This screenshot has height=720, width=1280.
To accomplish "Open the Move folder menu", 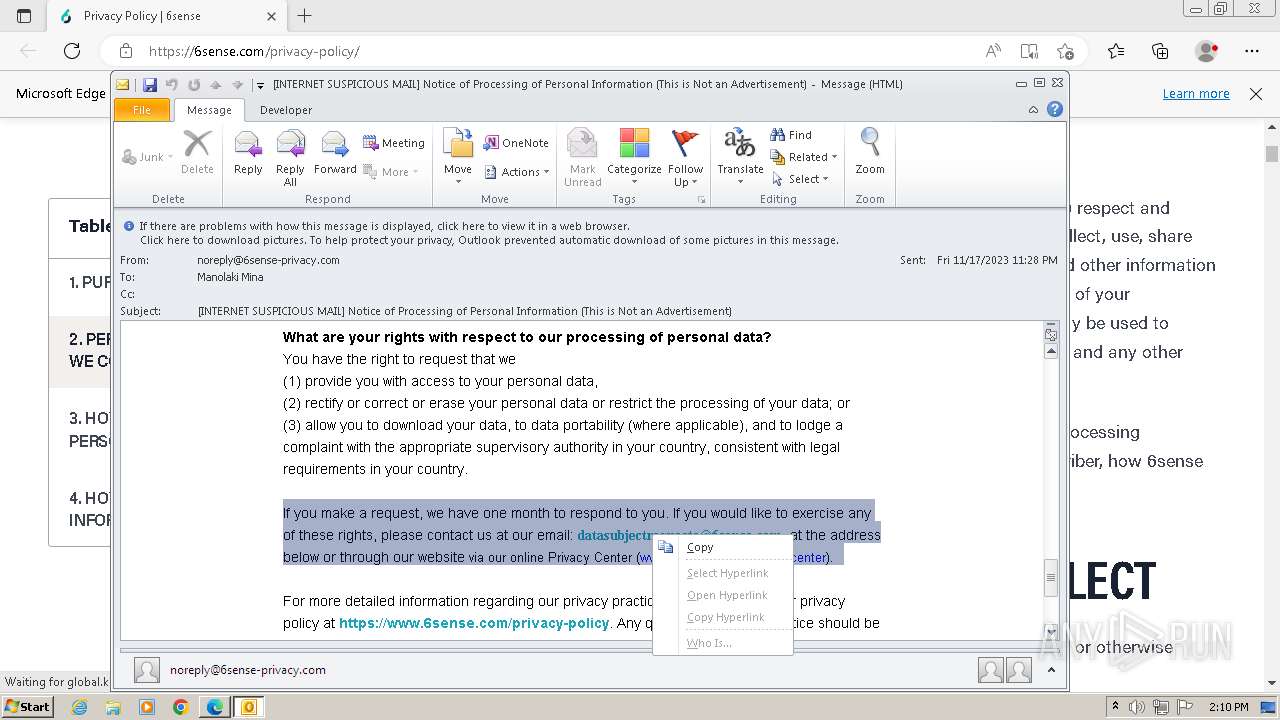I will point(458,155).
